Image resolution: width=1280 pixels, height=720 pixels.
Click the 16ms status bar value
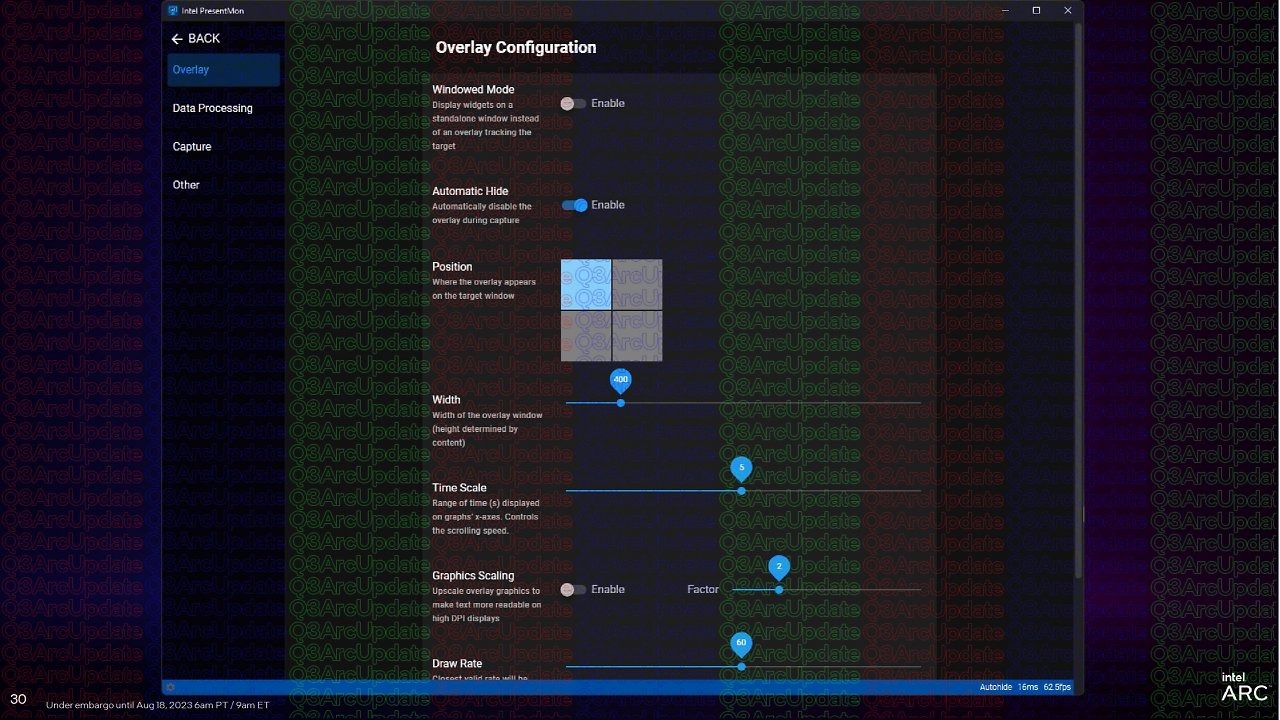coord(1028,687)
